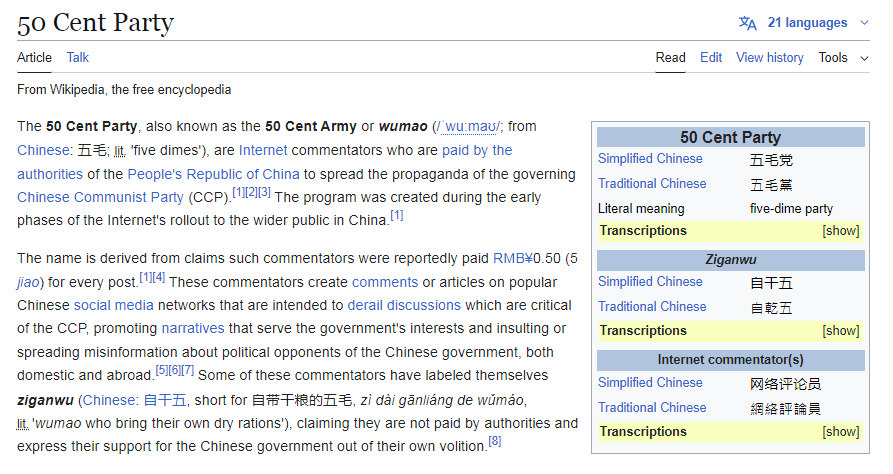Viewport: 893px width, 474px height.
Task: Follow the 自干五 Chinese link
Action: coord(165,401)
